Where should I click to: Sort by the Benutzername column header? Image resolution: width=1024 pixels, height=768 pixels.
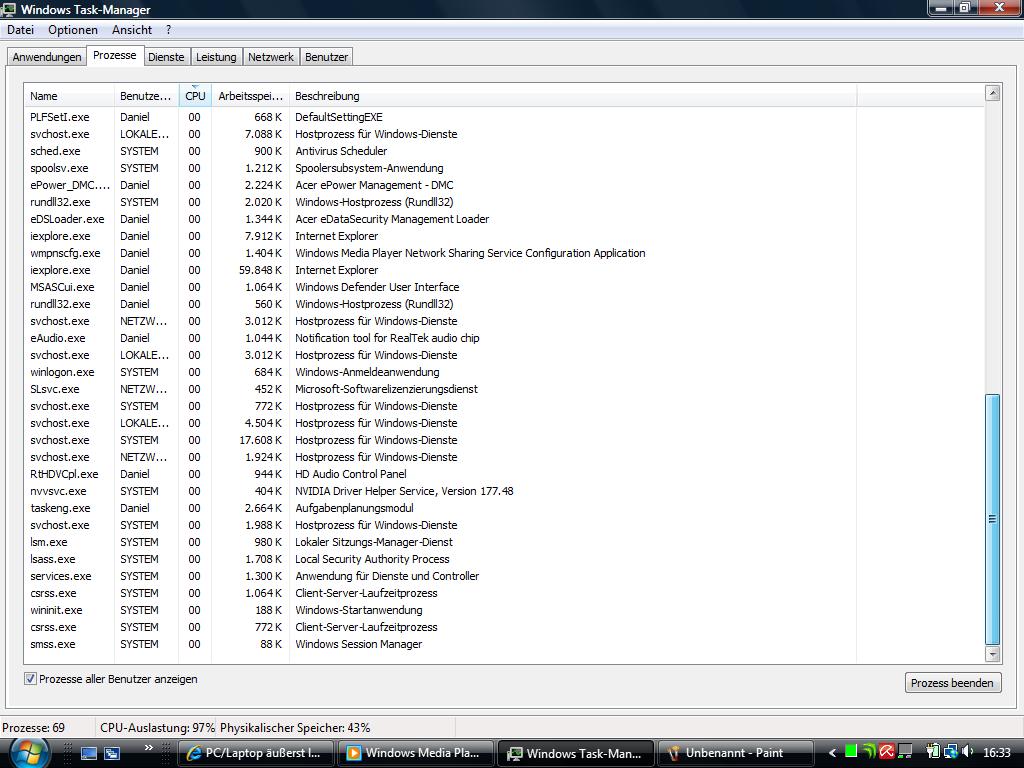click(146, 96)
